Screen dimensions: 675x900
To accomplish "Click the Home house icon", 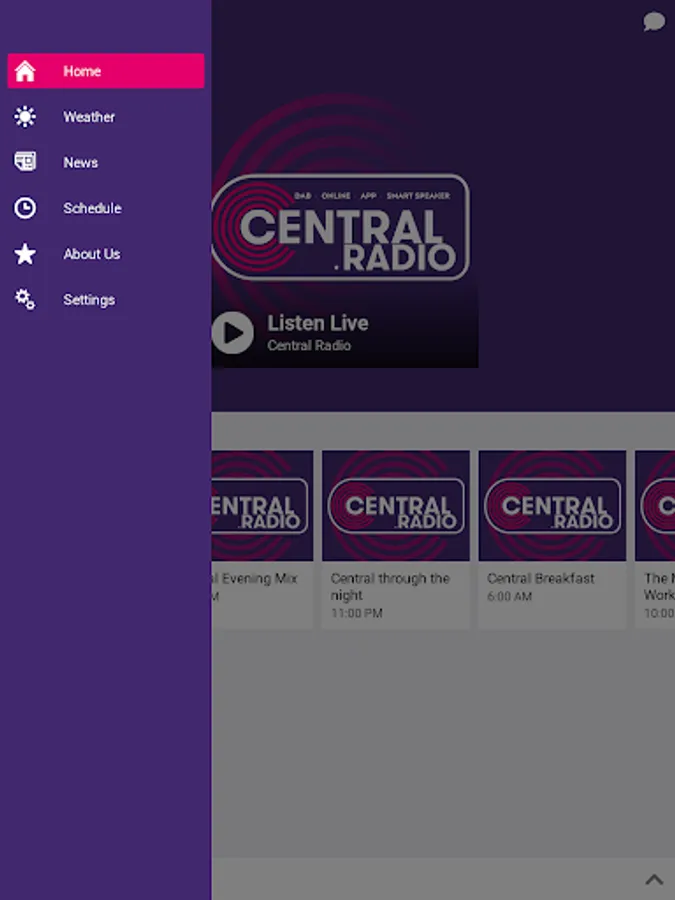I will 25,71.
